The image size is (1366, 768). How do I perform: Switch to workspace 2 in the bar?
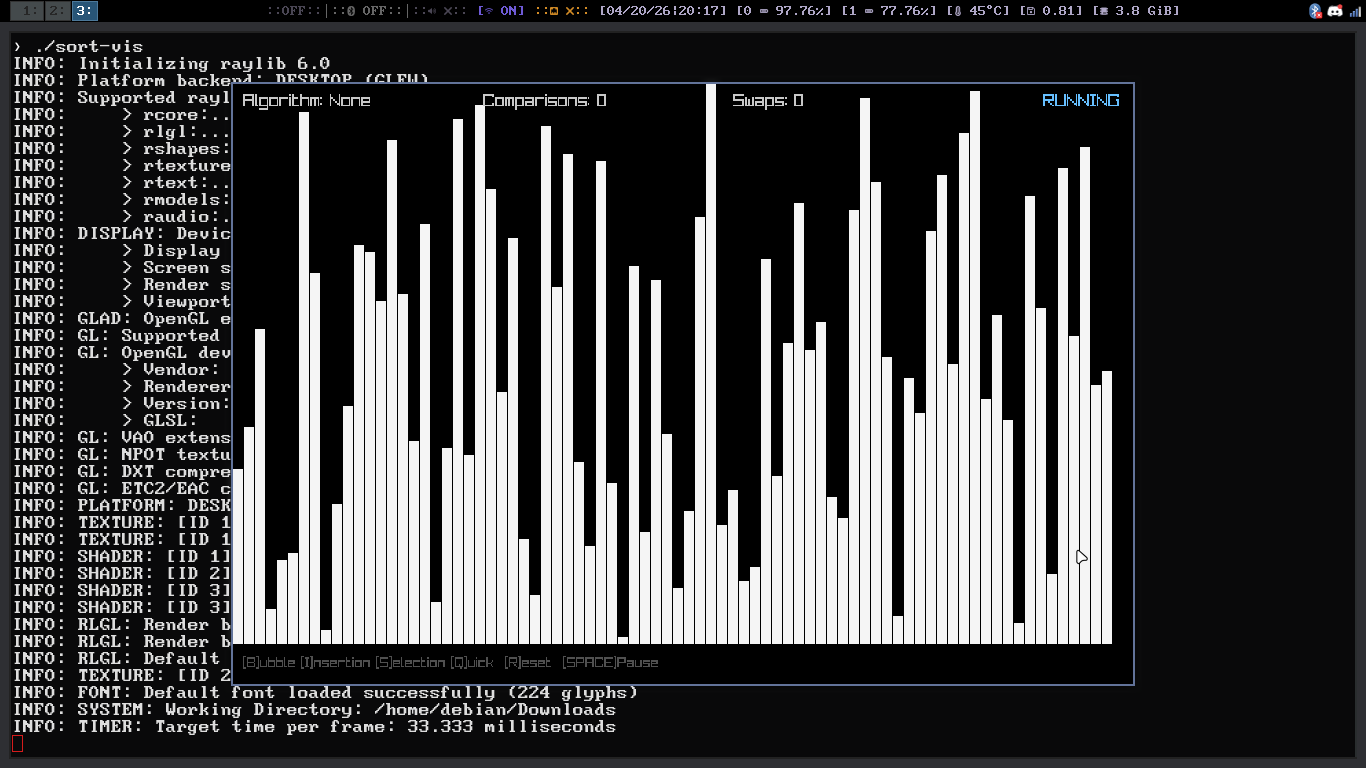[x=57, y=11]
